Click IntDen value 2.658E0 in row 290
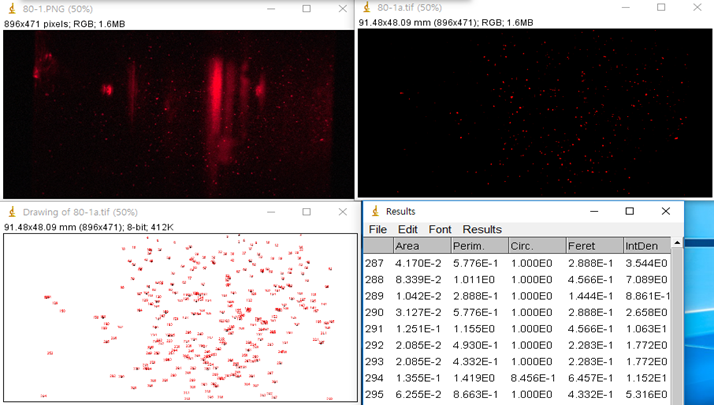This screenshot has height=405, width=714. point(647,312)
